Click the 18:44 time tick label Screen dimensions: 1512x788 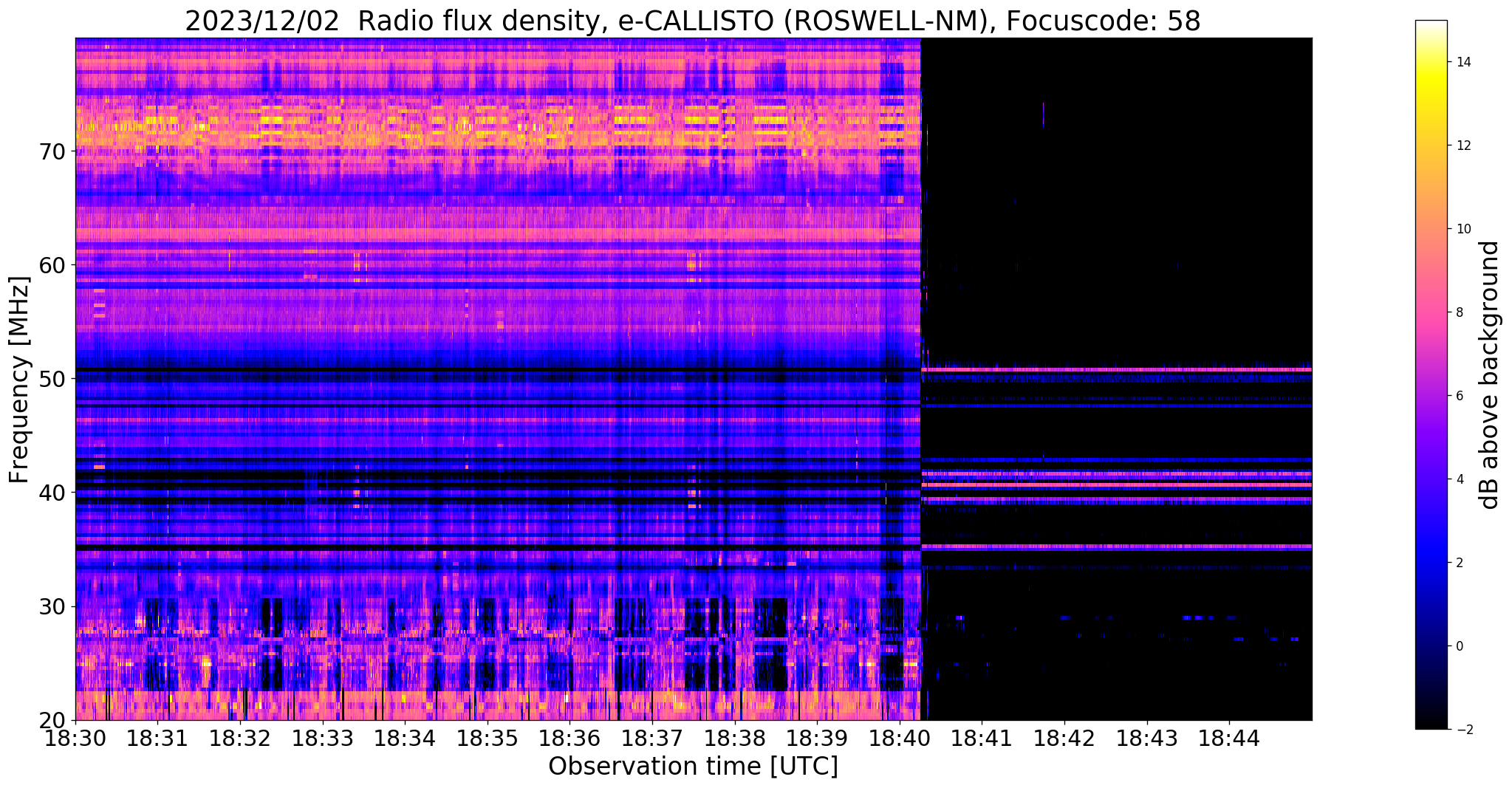click(1229, 738)
